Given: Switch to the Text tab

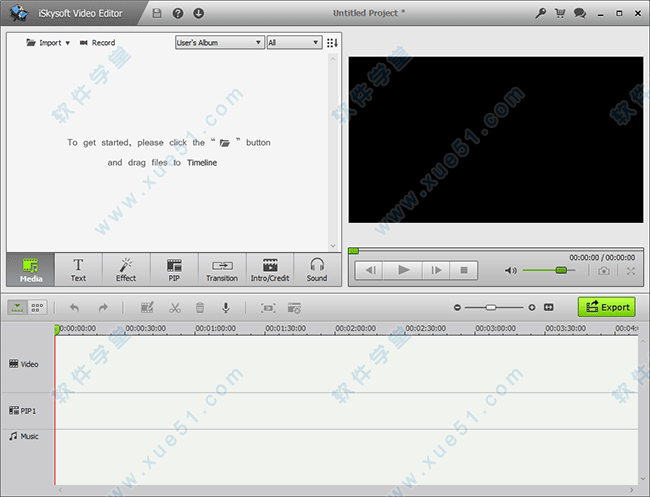Looking at the screenshot, I should pyautogui.click(x=78, y=269).
